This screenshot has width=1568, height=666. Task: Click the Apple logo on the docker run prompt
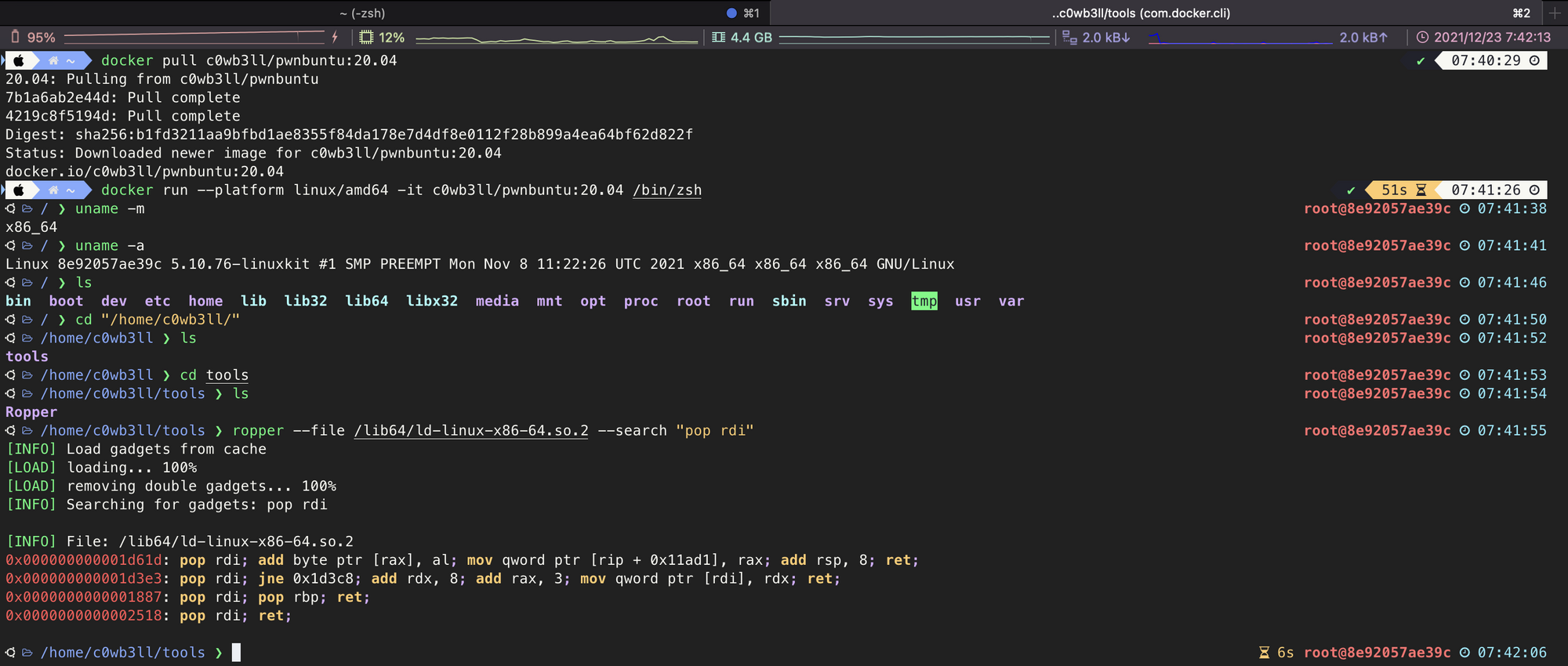click(19, 190)
